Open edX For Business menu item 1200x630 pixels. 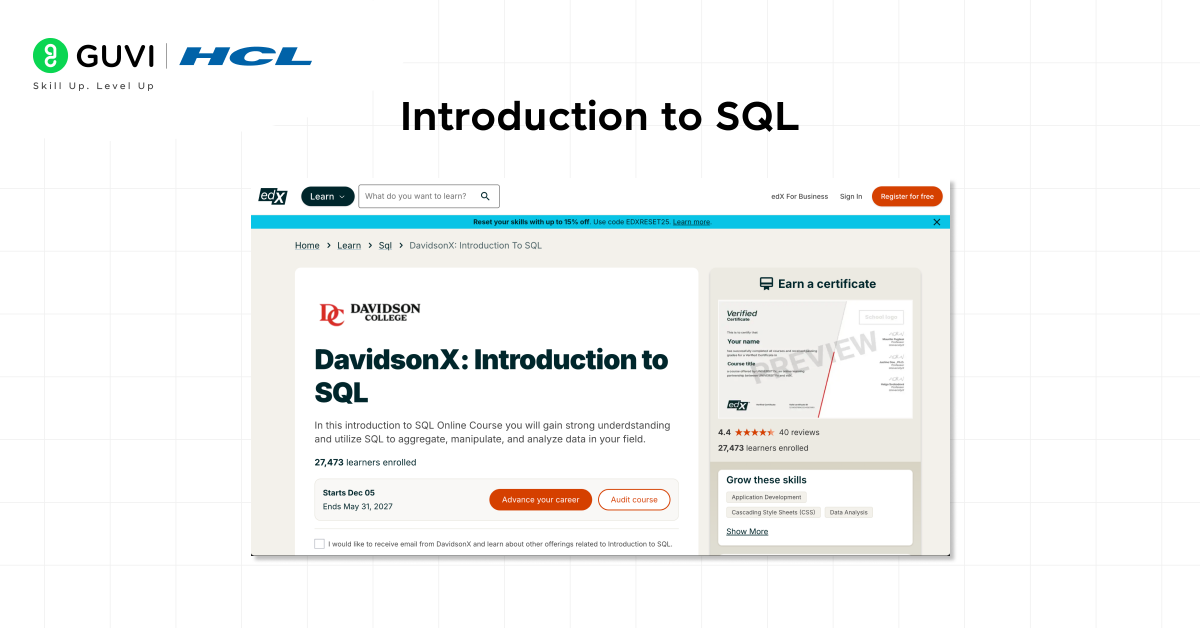click(x=799, y=196)
